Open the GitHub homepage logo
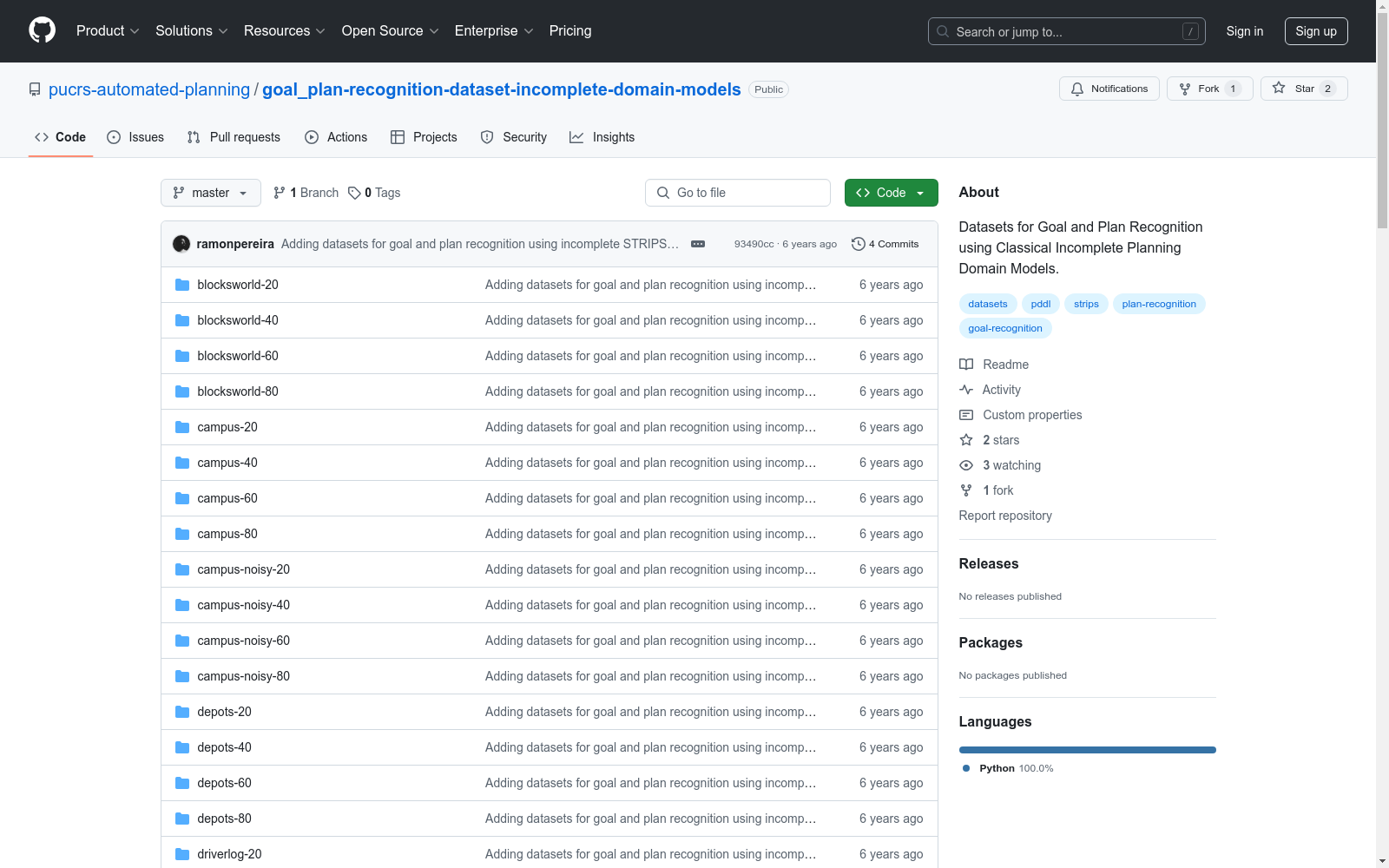 tap(42, 30)
